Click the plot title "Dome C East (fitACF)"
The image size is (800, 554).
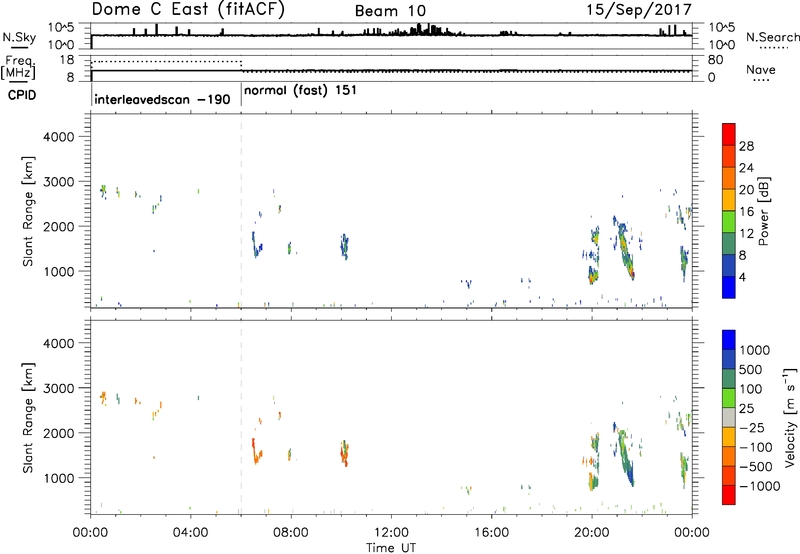click(188, 9)
